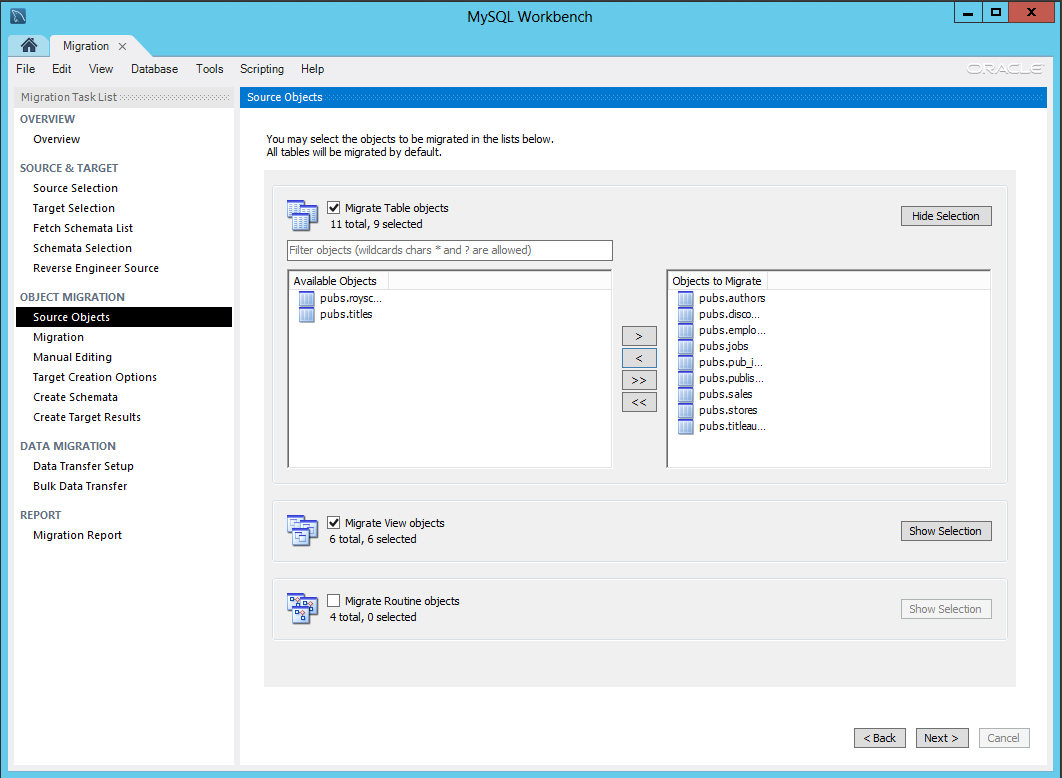The image size is (1062, 778).
Task: Uncheck Migrate View objects
Action: [334, 522]
